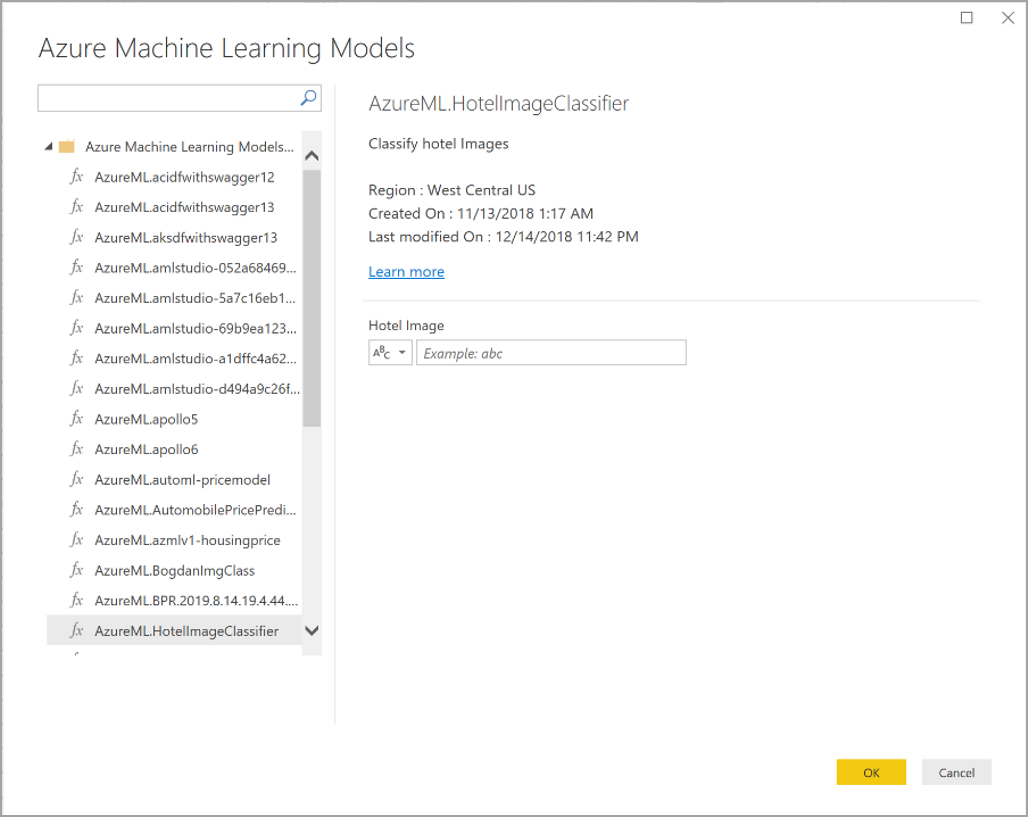The height and width of the screenshot is (817, 1028).
Task: Click the Azure Machine Learning Models folder label
Action: pyautogui.click(x=189, y=147)
